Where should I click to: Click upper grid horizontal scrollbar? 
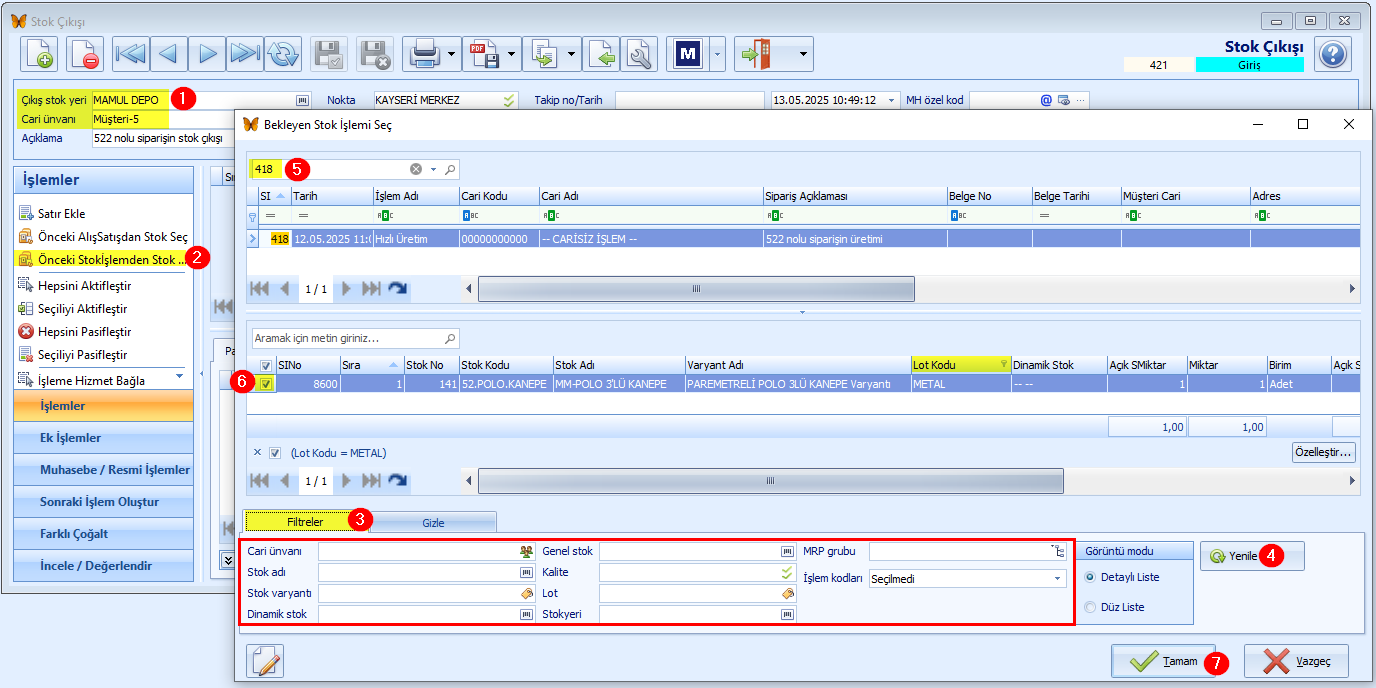click(696, 289)
